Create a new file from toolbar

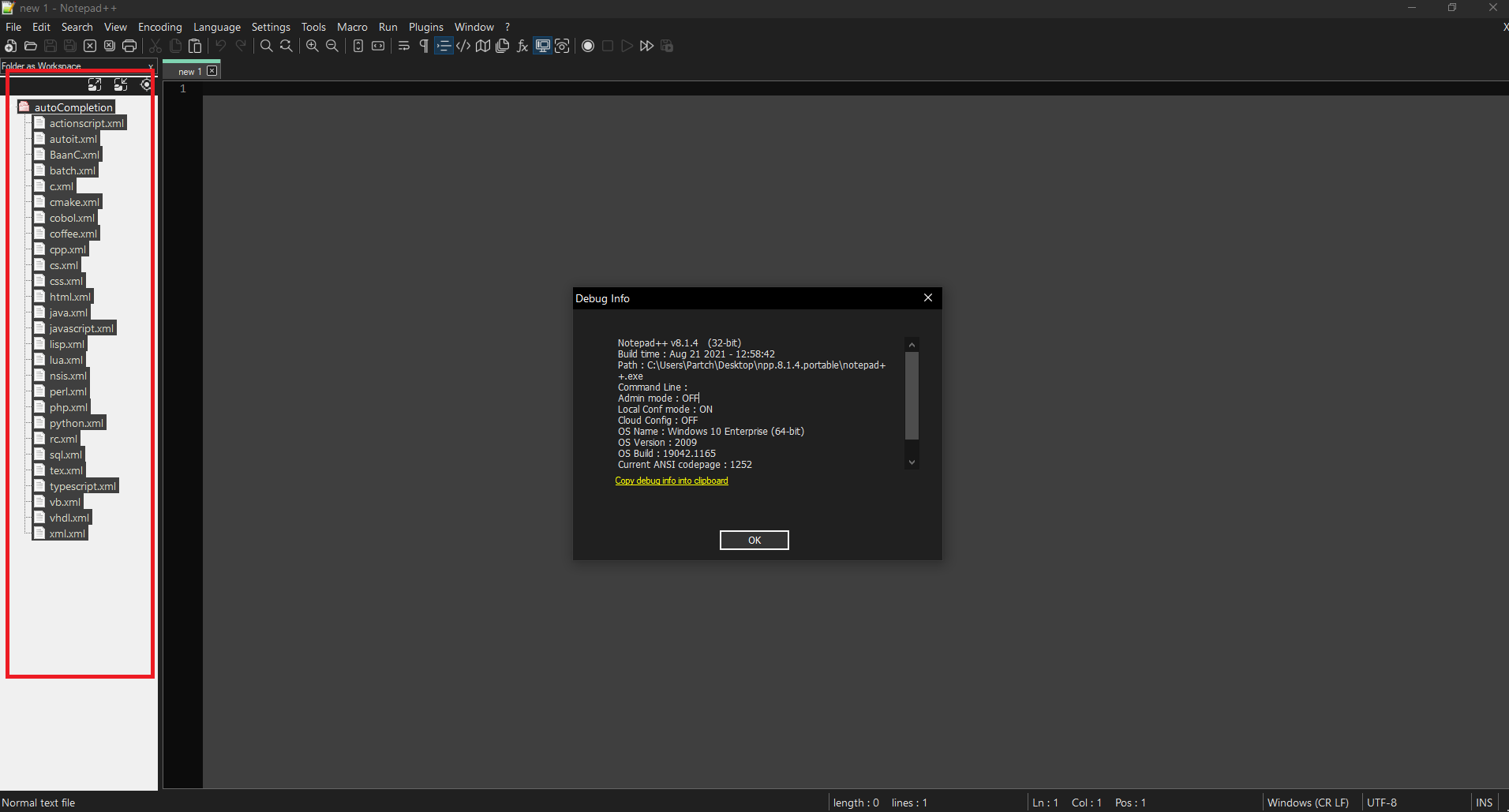[x=11, y=46]
